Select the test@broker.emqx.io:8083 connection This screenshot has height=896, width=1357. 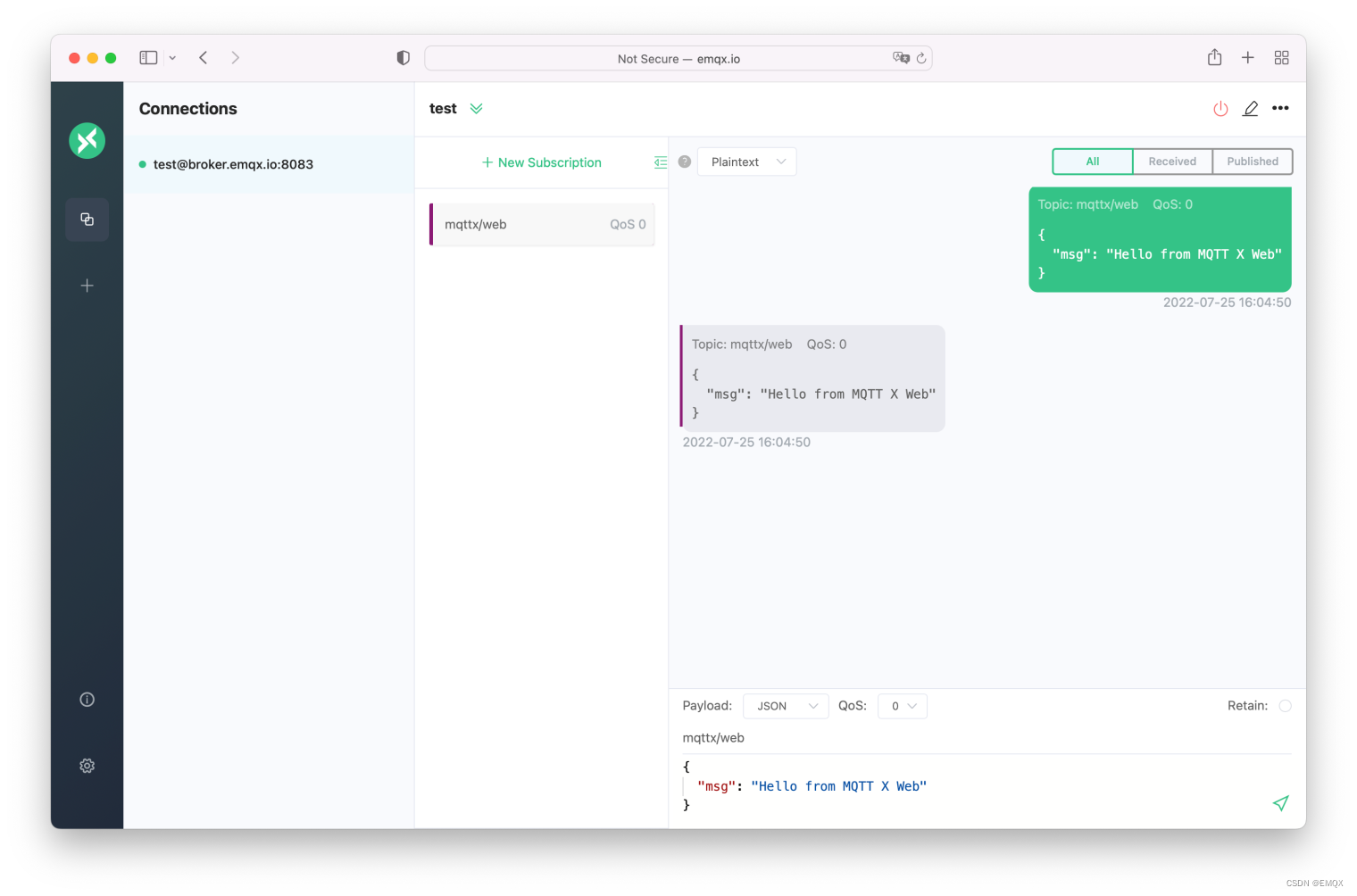232,164
